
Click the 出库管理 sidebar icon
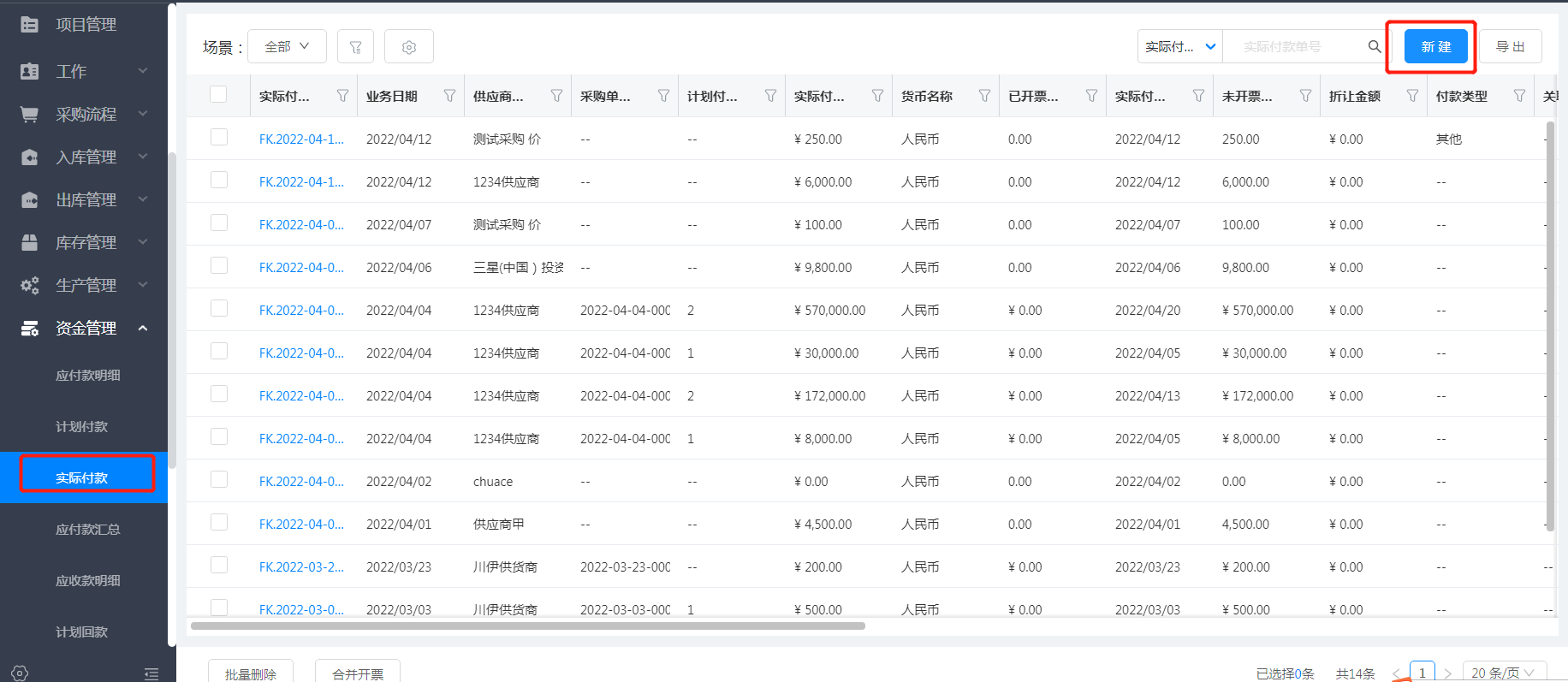click(x=29, y=199)
